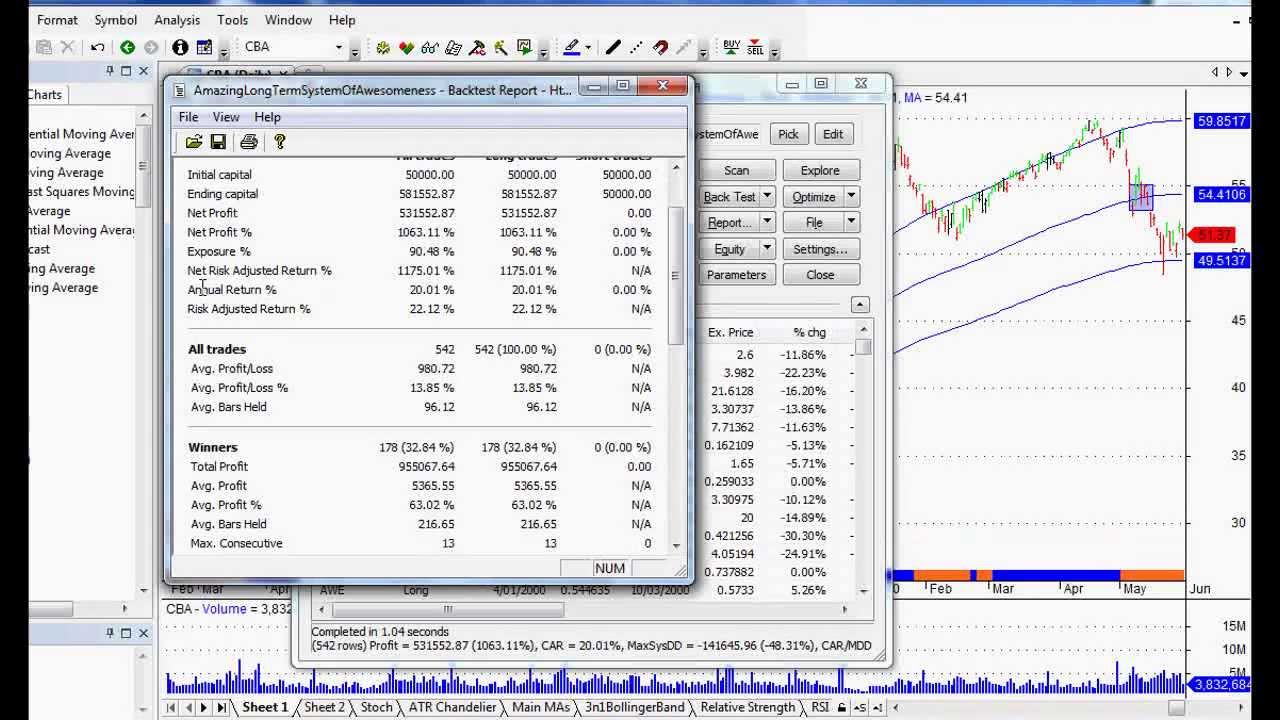Screen dimensions: 1280x720
Task: Click the Parameters button
Action: point(736,275)
